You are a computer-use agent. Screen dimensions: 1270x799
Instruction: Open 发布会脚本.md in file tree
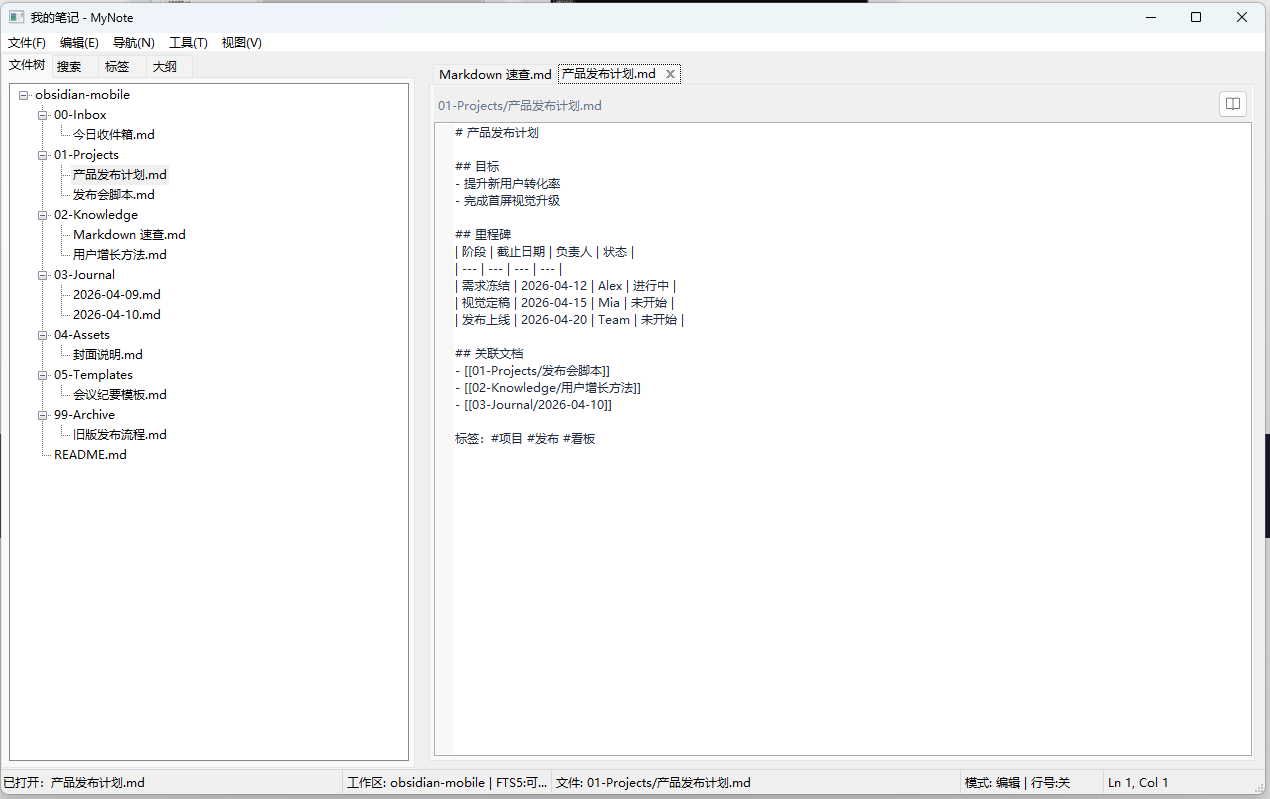coord(113,195)
